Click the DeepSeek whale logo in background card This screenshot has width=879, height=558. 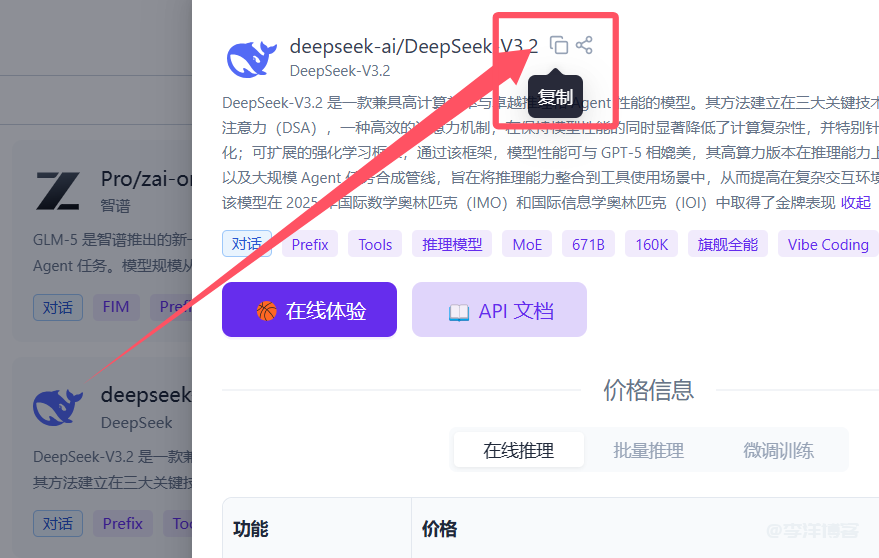pyautogui.click(x=58, y=407)
